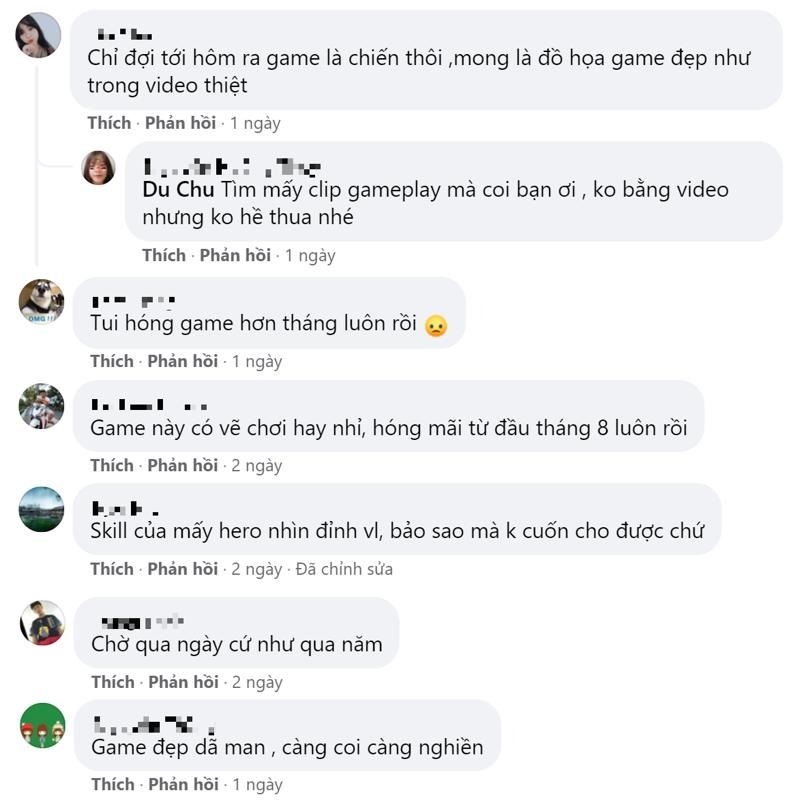Like the 'Chờ qua ngày cứ như qua năm' comment
The image size is (792, 807).
(113, 682)
